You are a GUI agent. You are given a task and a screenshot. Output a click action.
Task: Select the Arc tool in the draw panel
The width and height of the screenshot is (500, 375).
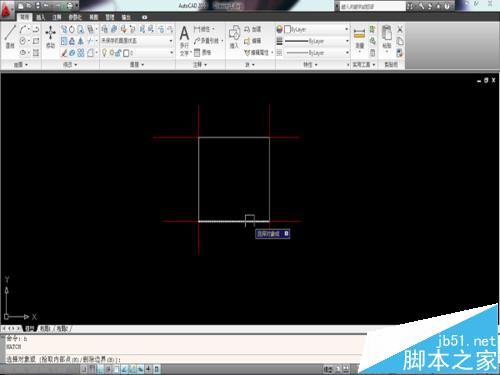pos(23,29)
